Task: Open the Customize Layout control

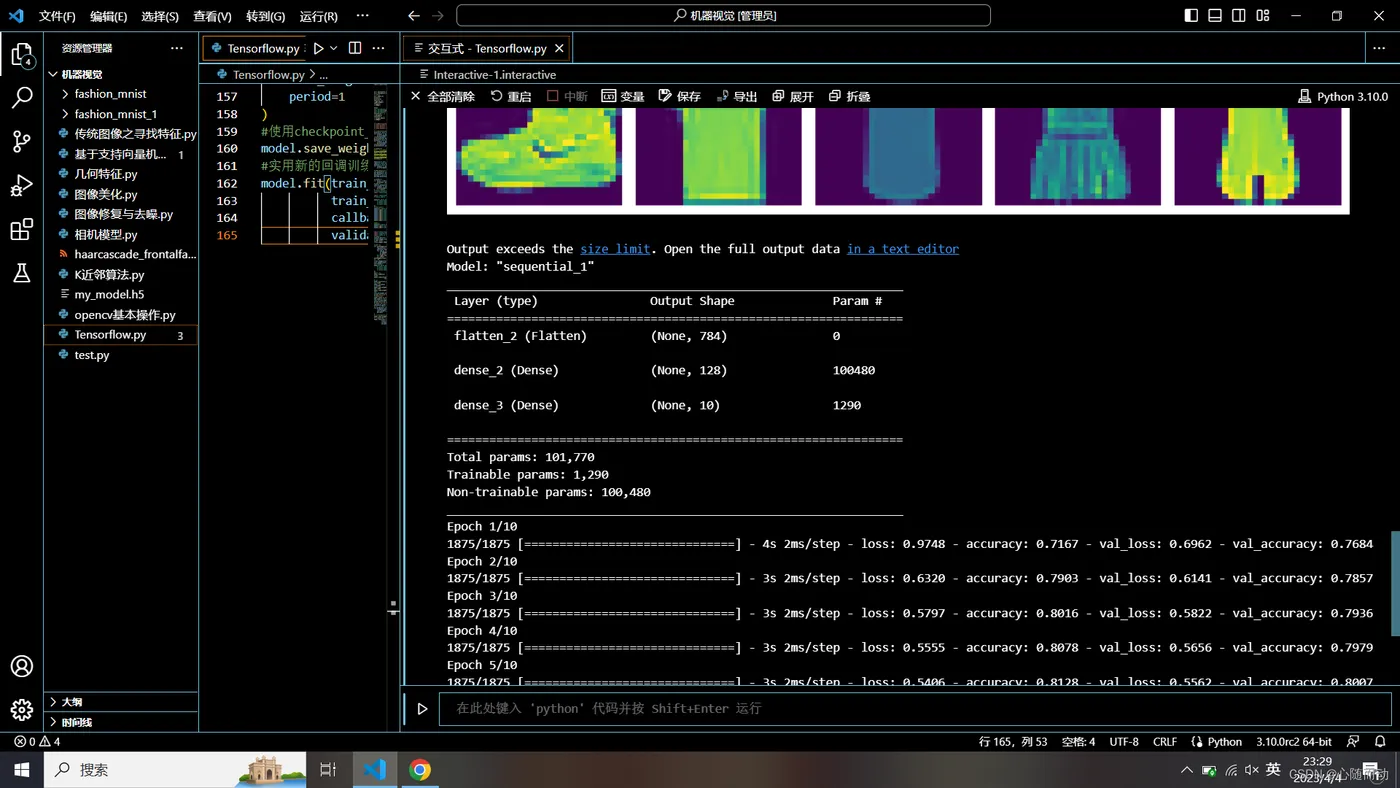Action: (x=1263, y=15)
